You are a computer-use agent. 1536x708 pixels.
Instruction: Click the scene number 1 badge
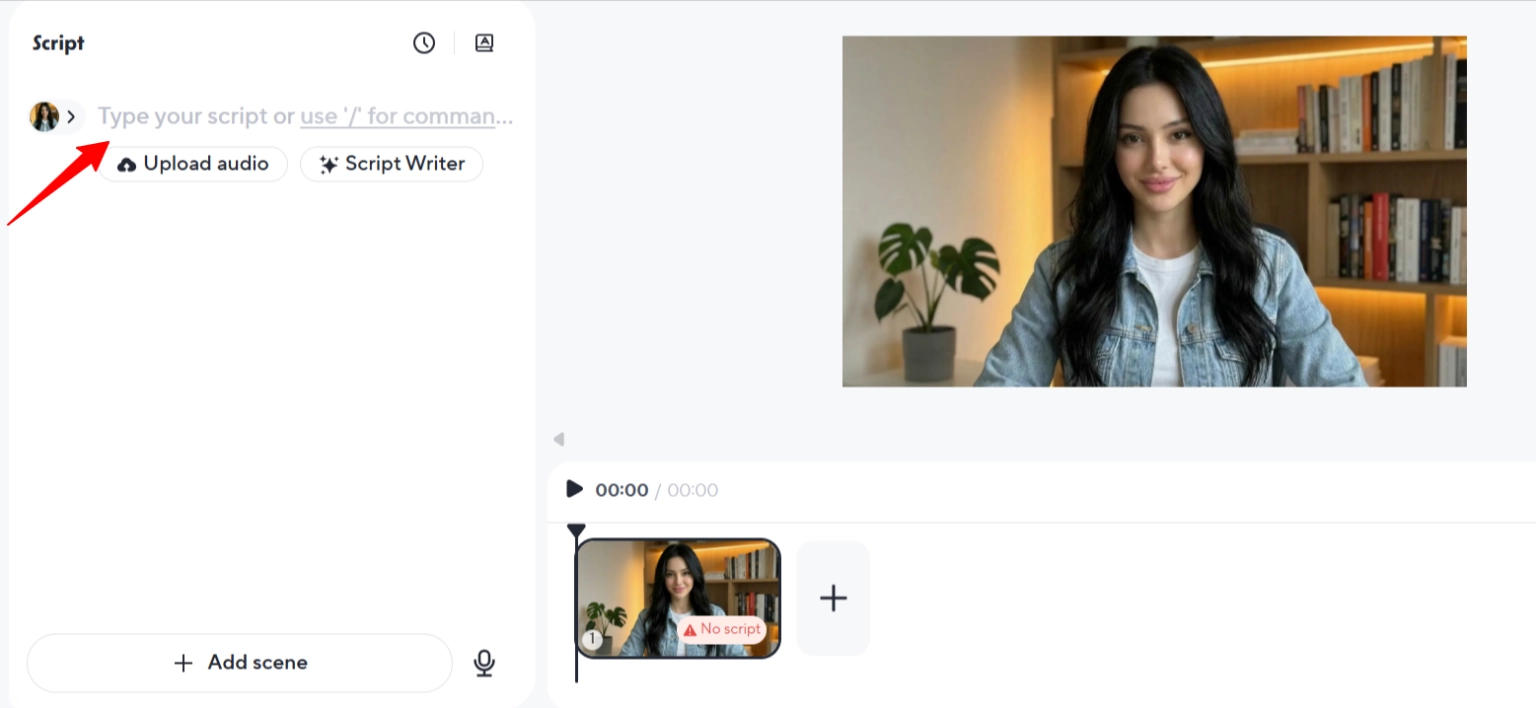pos(592,640)
